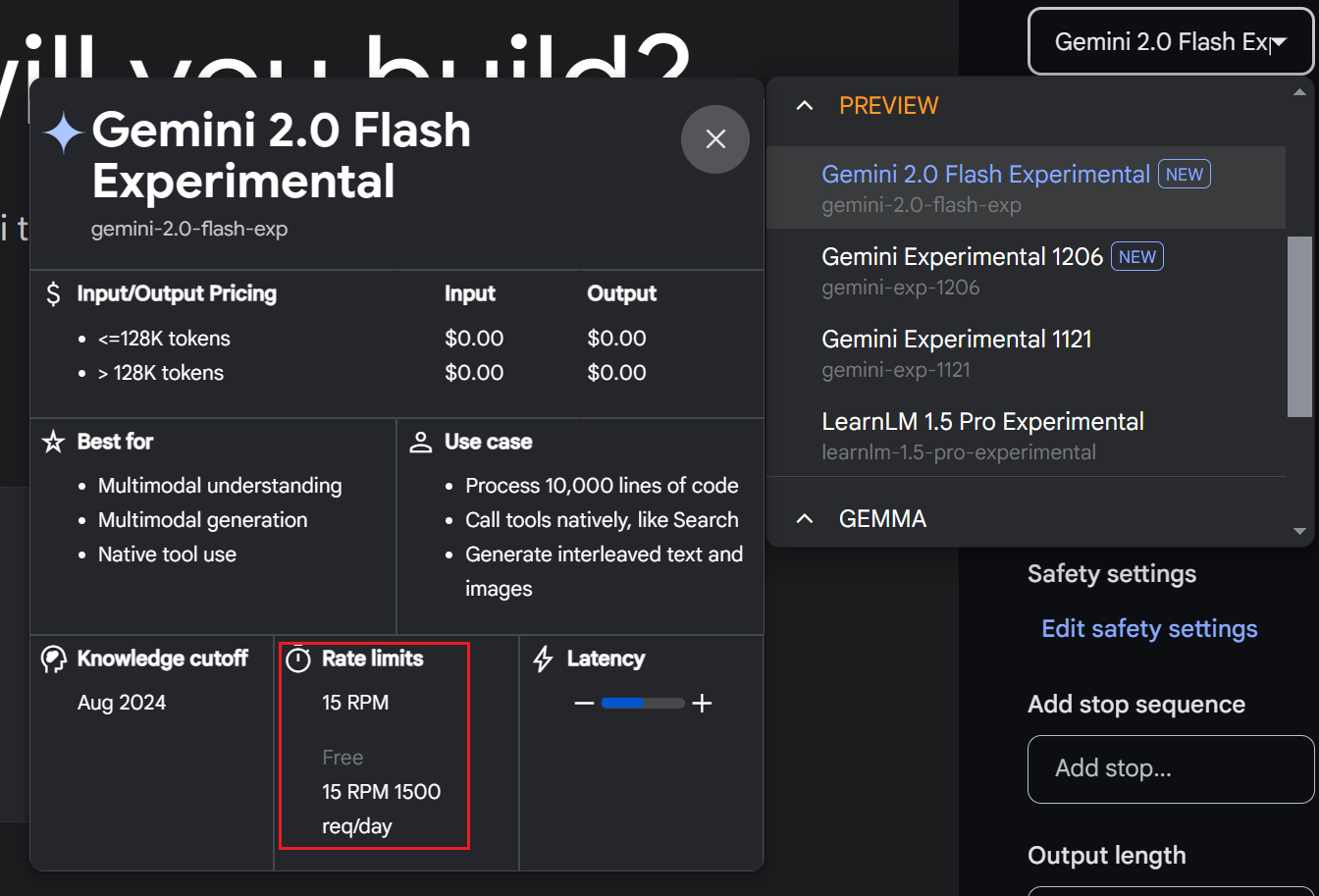Click Call tools natively, like Search text
The width and height of the screenshot is (1319, 896).
pyautogui.click(x=602, y=520)
